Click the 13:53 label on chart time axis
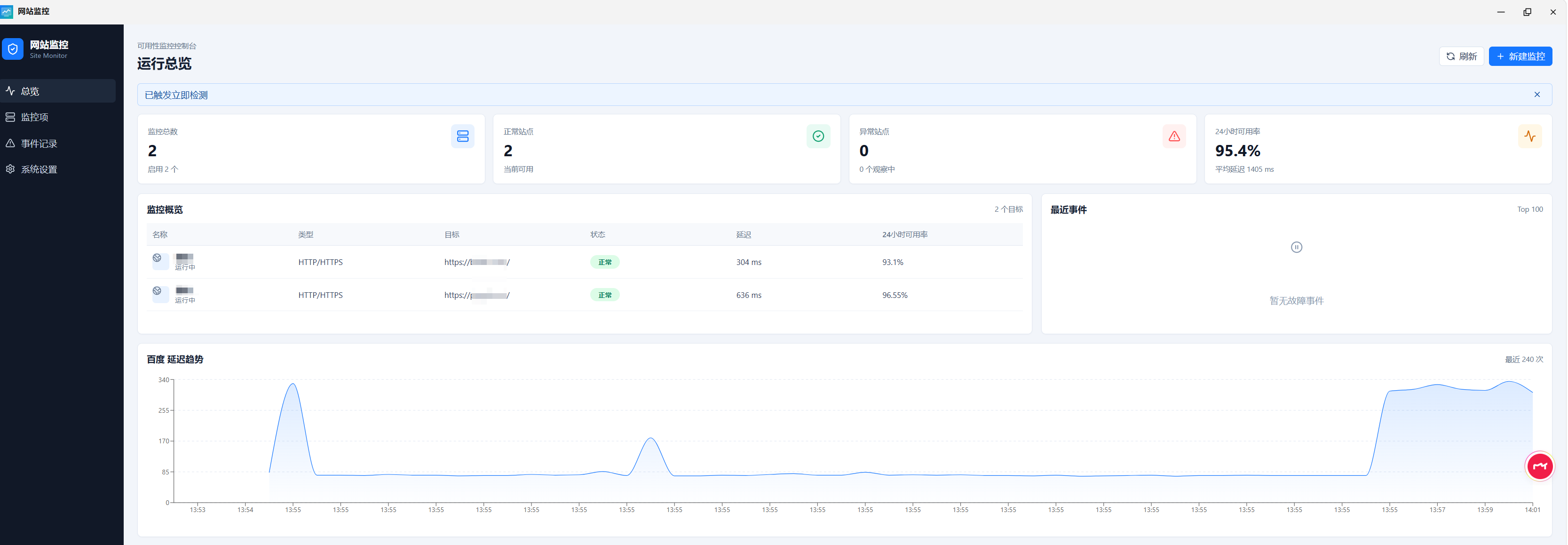The width and height of the screenshot is (1568, 545). pos(197,510)
